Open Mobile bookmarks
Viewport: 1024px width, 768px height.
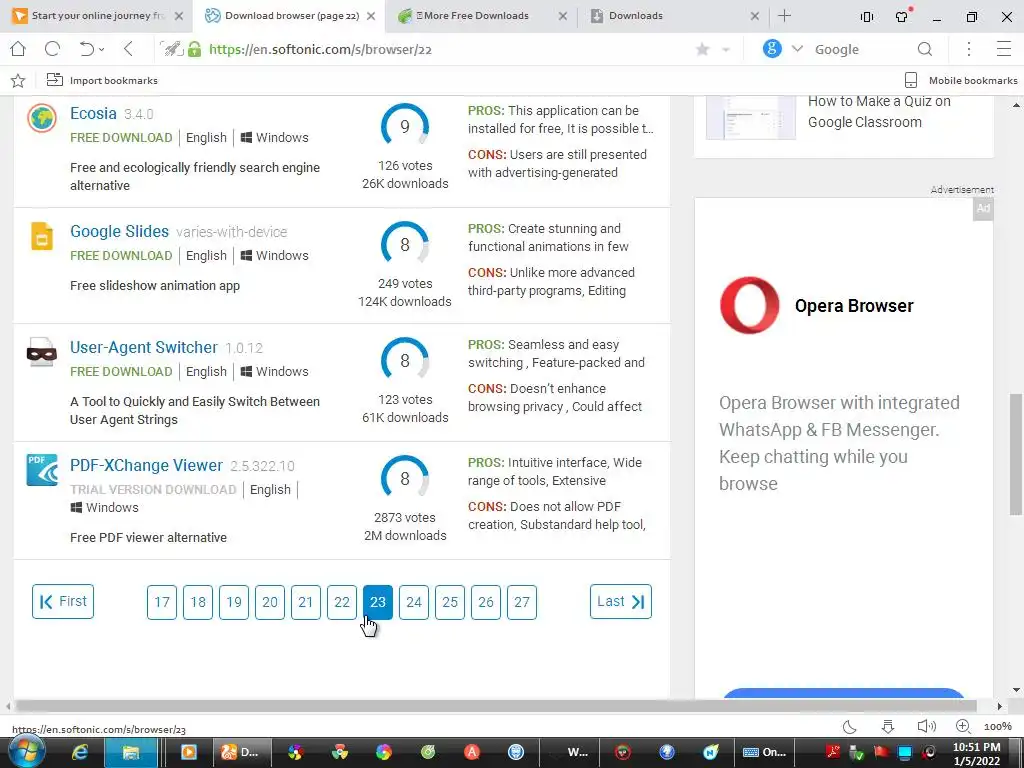pyautogui.click(x=961, y=80)
